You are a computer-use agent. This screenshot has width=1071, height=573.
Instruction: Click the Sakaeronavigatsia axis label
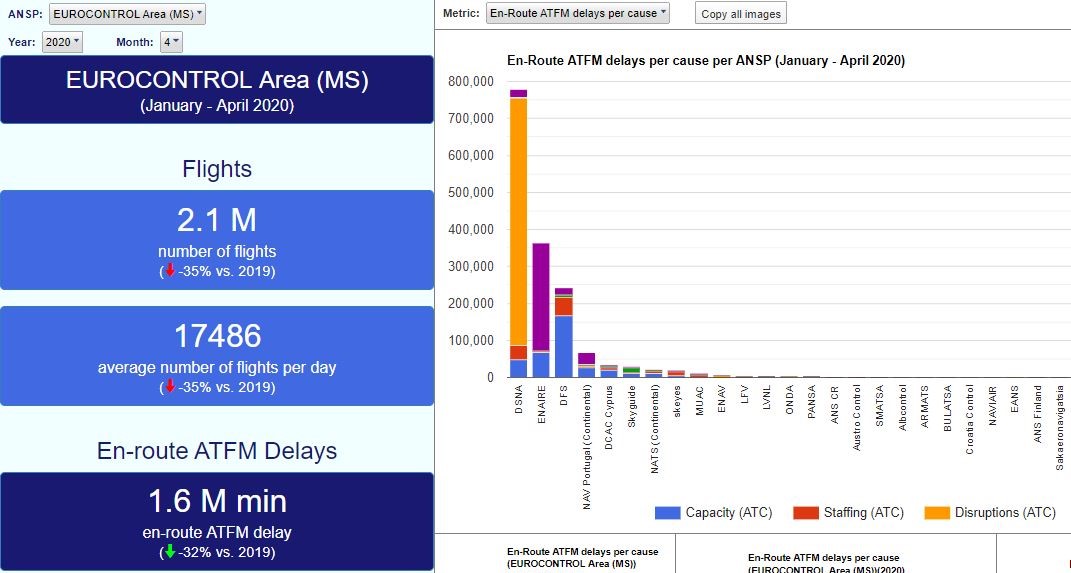click(x=1060, y=428)
